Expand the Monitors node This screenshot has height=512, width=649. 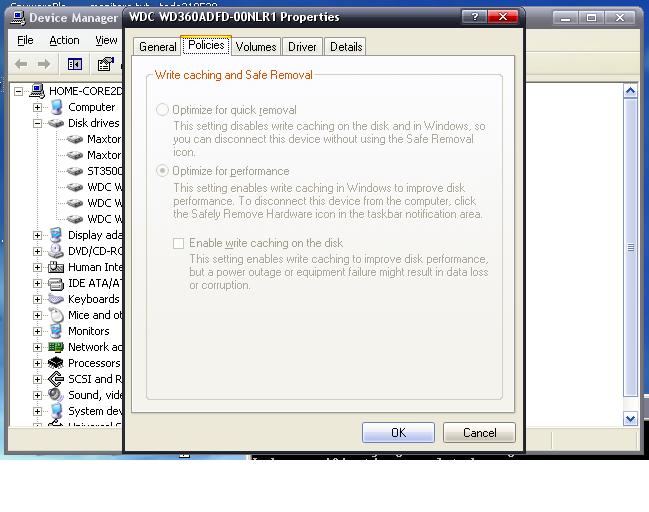click(x=37, y=331)
